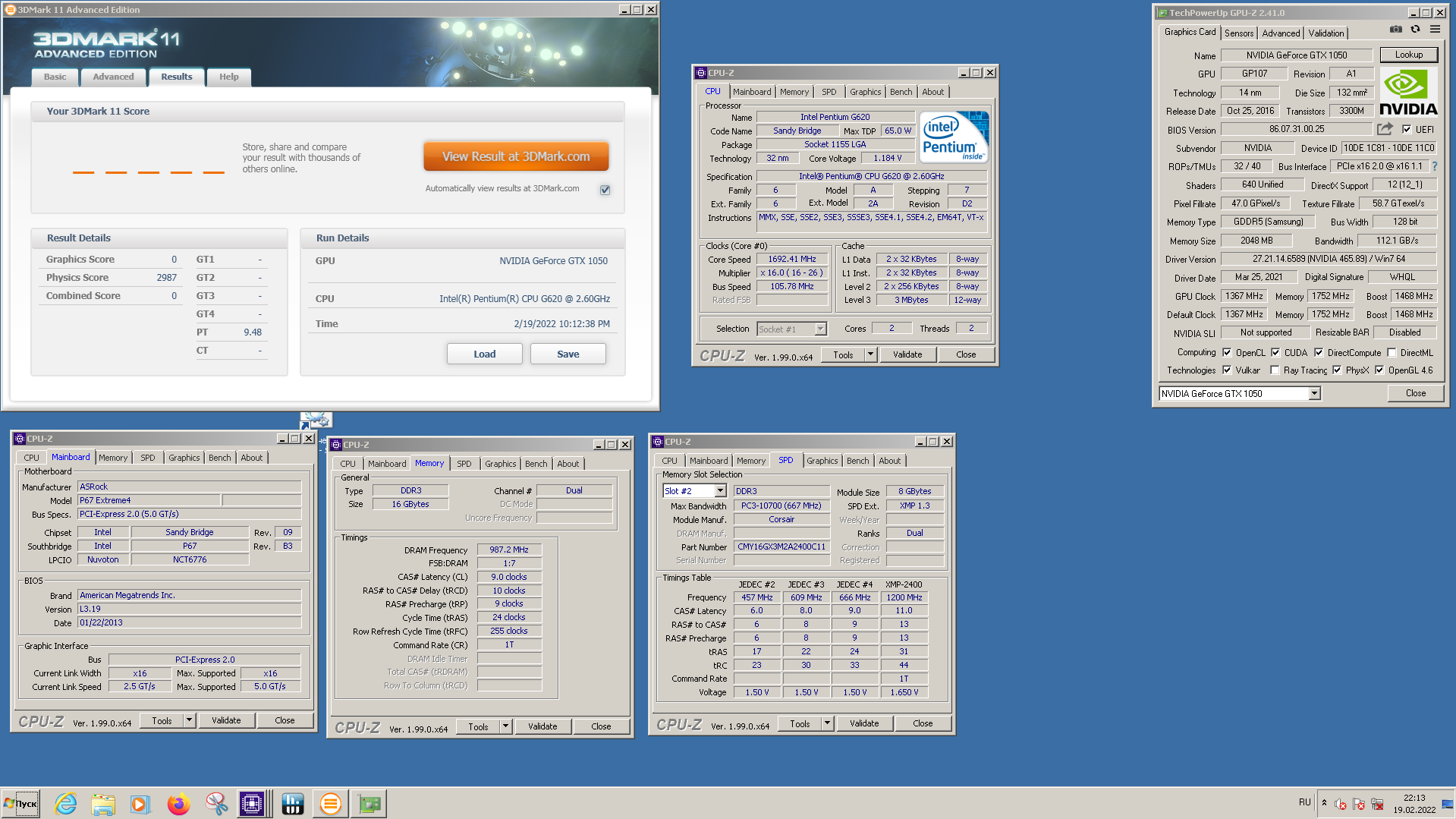Click the Lookup button in GPU-Z
The image size is (1456, 819).
point(1408,55)
